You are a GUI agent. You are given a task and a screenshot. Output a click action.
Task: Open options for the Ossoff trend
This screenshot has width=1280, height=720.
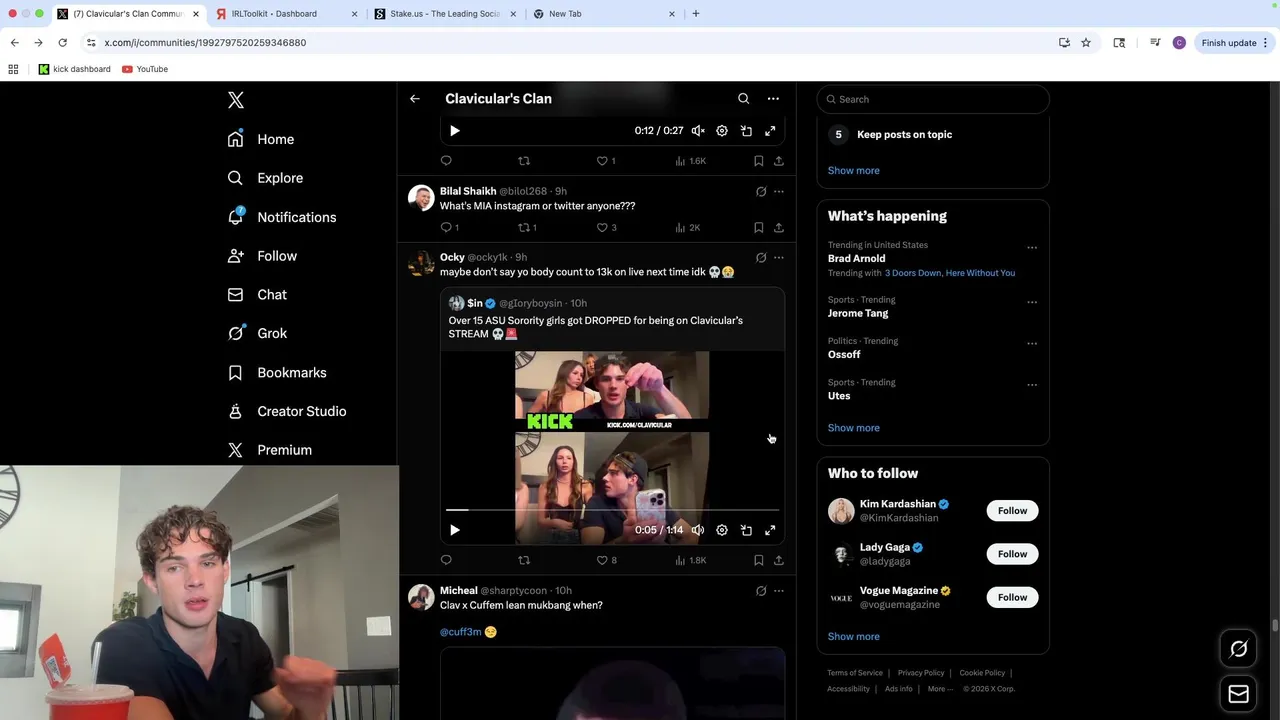1032,344
